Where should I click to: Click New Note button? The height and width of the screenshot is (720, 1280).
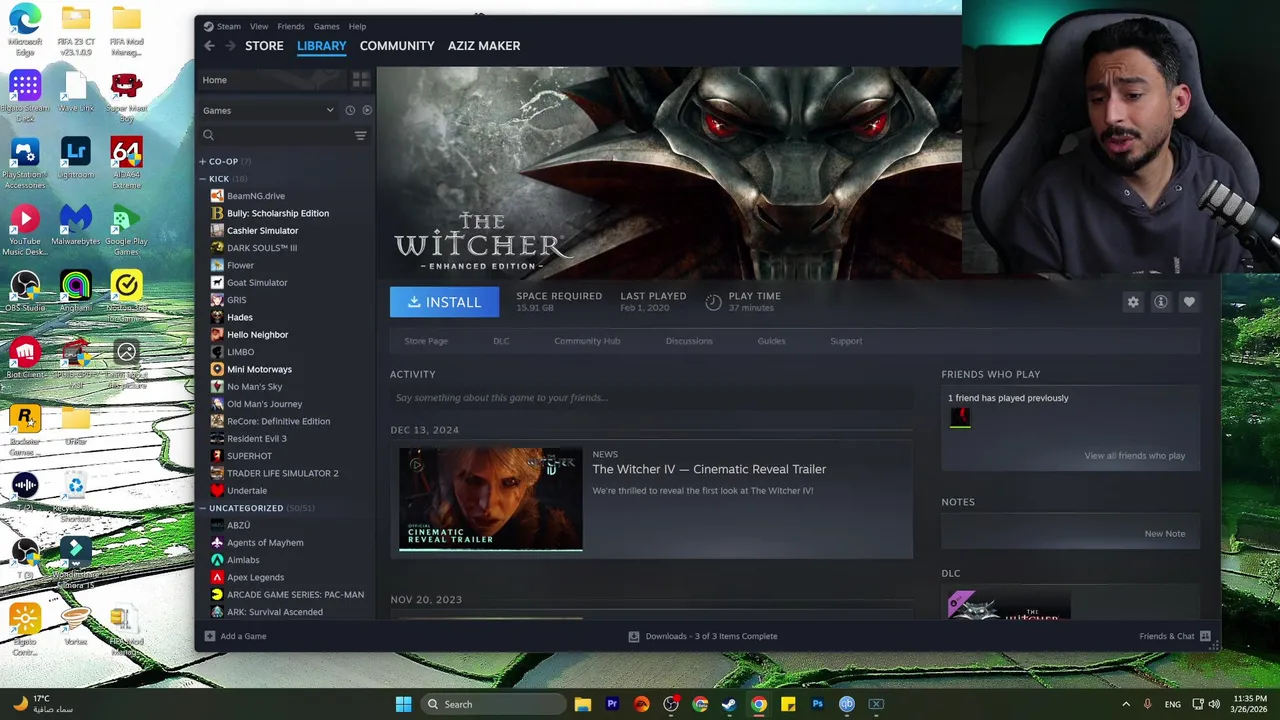pyautogui.click(x=1165, y=534)
